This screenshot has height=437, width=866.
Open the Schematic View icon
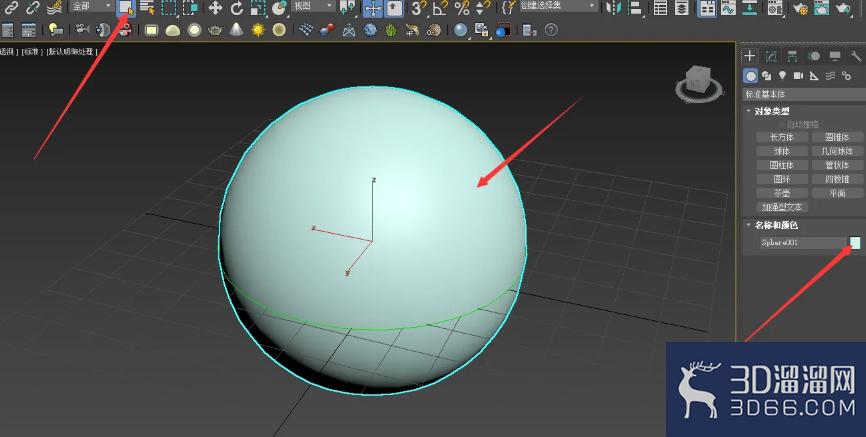click(x=749, y=8)
